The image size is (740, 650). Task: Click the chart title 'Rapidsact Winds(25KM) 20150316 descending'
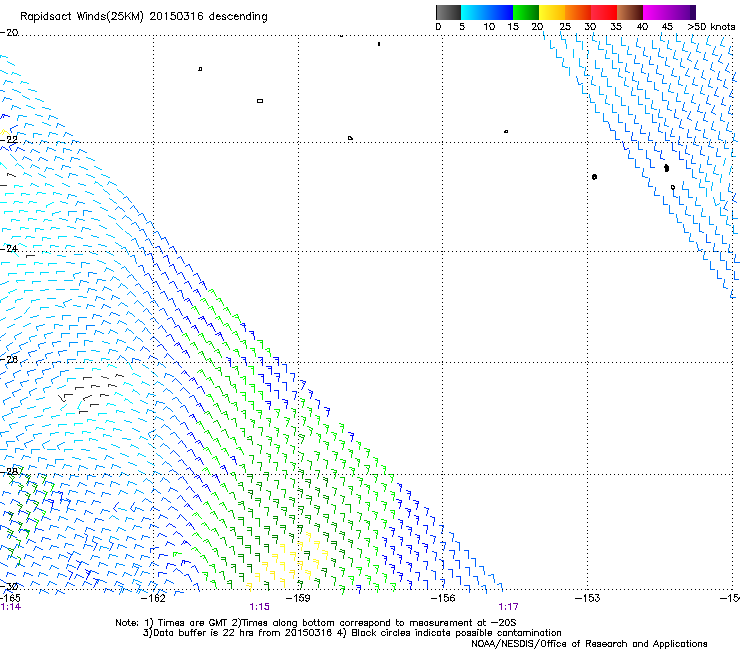pos(143,17)
